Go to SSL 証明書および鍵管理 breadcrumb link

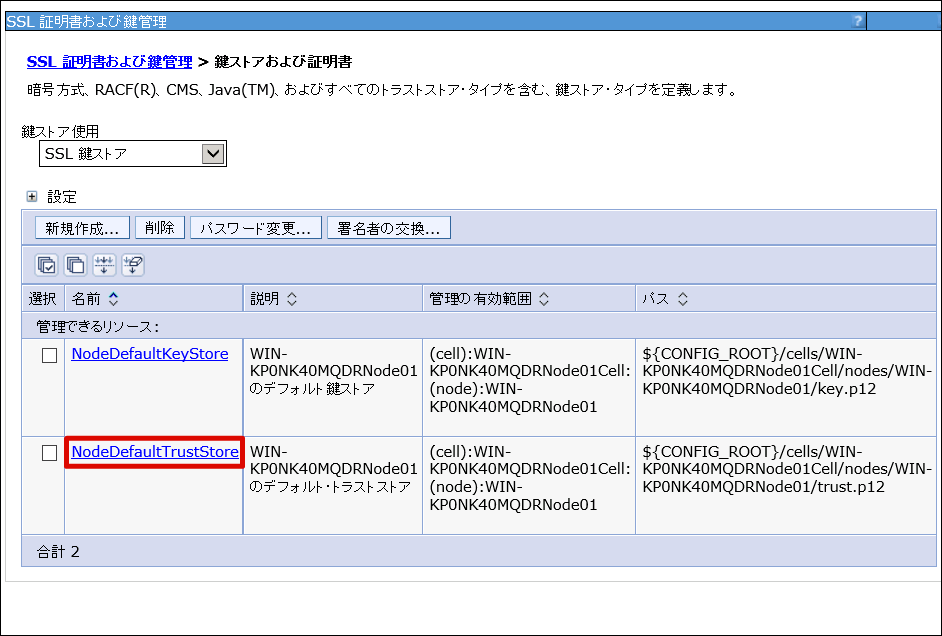109,62
